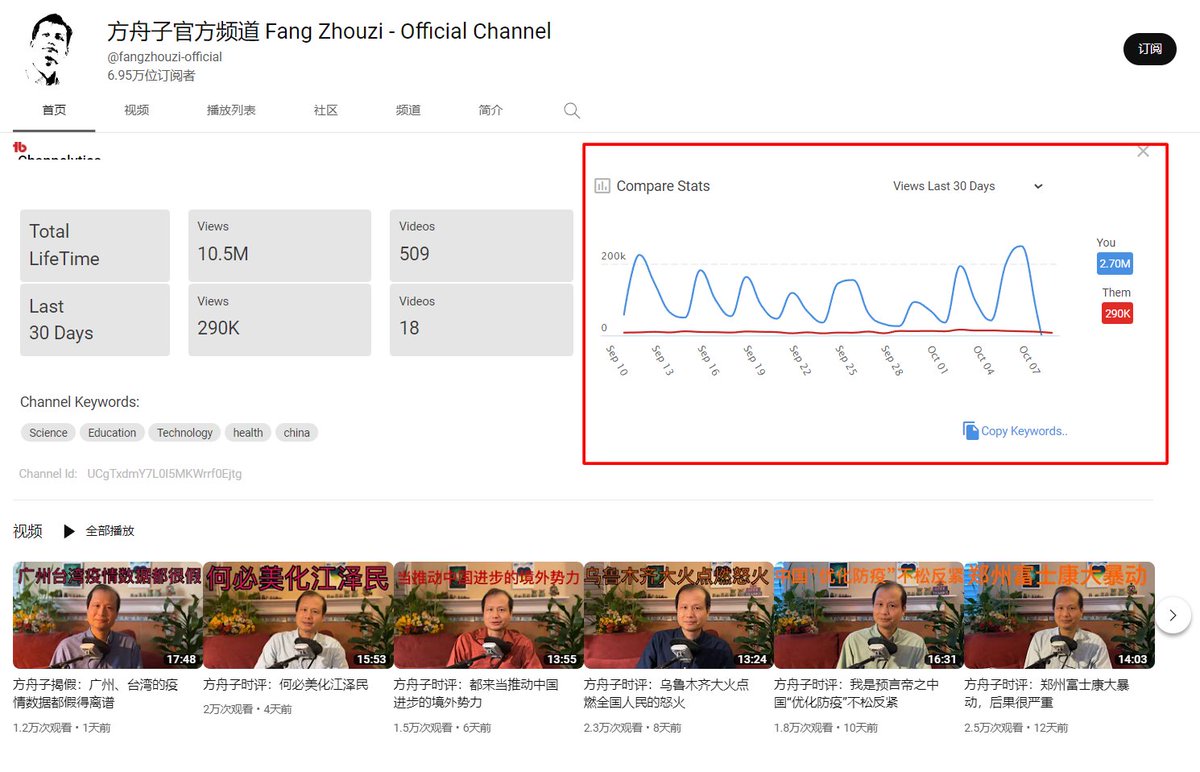Open video title 郑州富士康大暴动
Image resolution: width=1200 pixels, height=772 pixels.
[1047, 694]
